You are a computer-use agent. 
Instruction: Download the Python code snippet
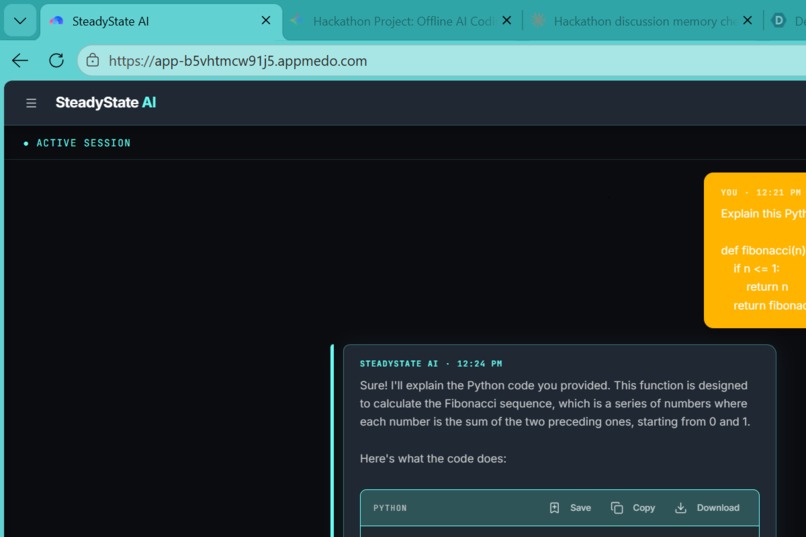coord(707,508)
